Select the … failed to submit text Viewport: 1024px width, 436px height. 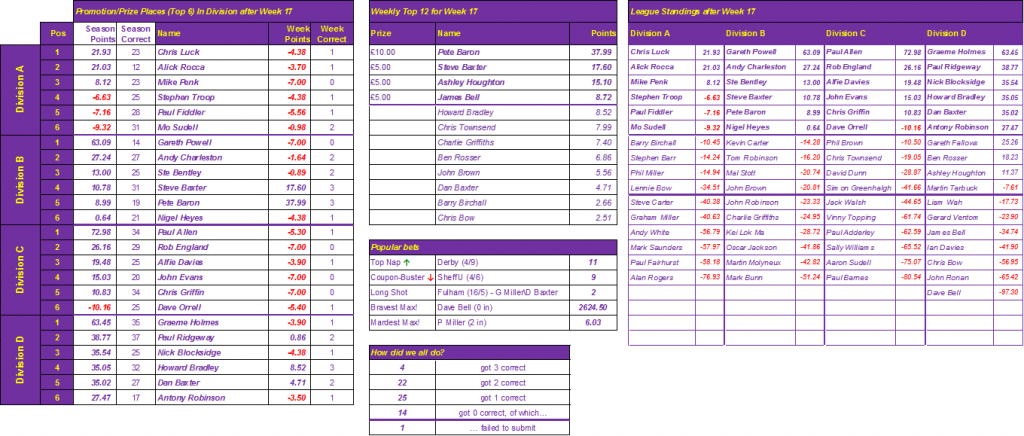[503, 428]
